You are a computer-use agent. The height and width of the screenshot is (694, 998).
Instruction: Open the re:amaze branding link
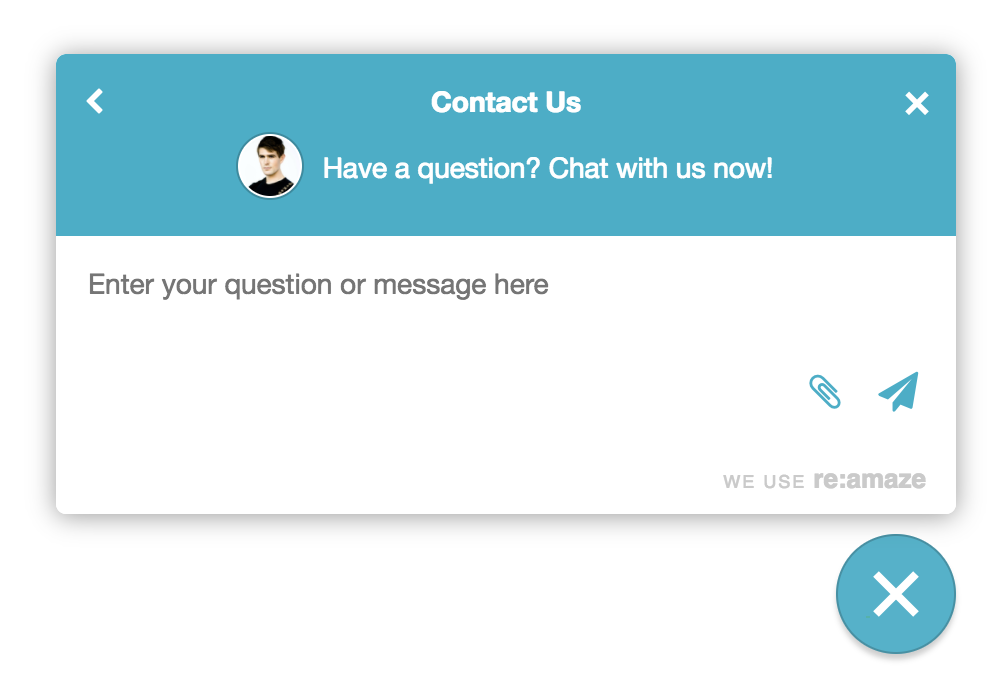coord(869,480)
